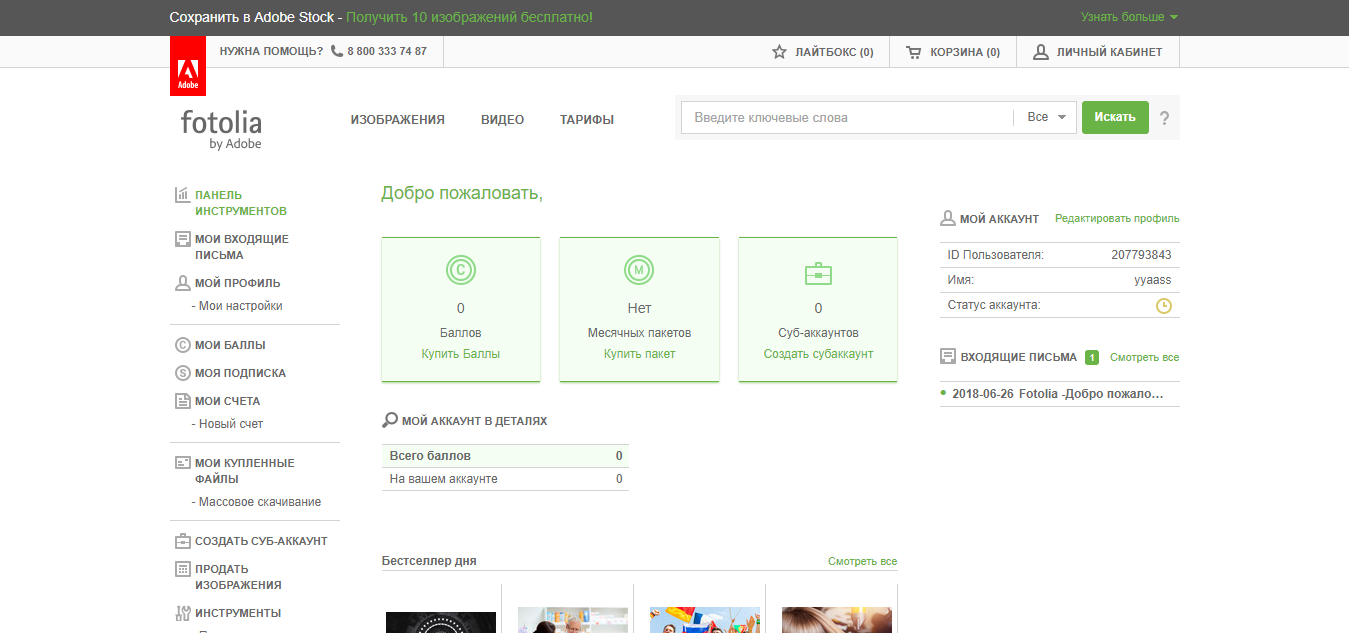Click the monthly pack M icon
This screenshot has width=1349, height=633.
click(x=639, y=270)
